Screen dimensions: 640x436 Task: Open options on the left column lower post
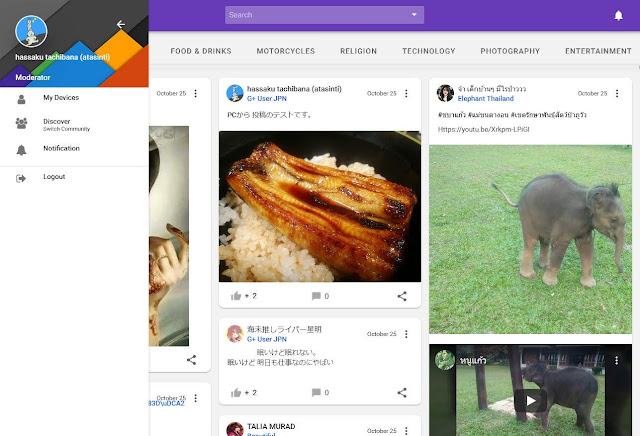tap(196, 398)
